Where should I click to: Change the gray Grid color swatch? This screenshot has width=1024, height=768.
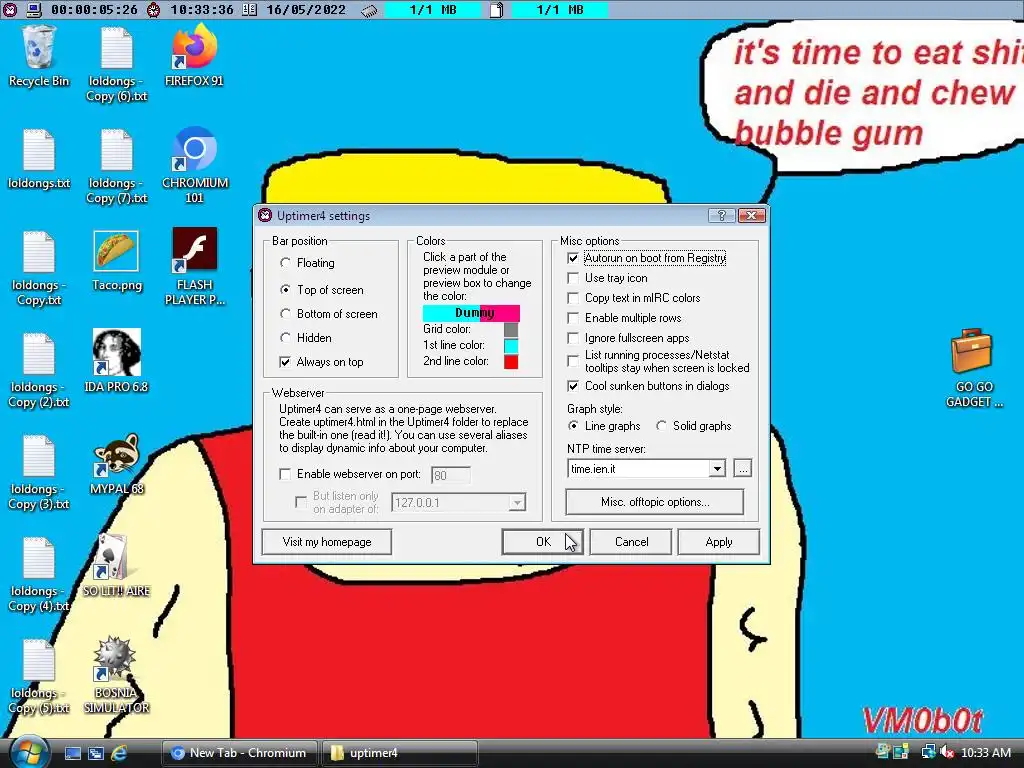(511, 329)
